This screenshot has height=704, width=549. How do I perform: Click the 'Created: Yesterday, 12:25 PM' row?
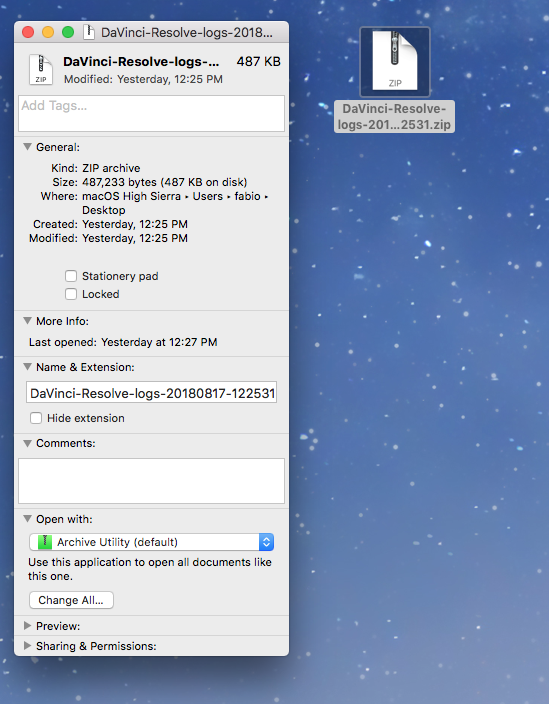(110, 224)
